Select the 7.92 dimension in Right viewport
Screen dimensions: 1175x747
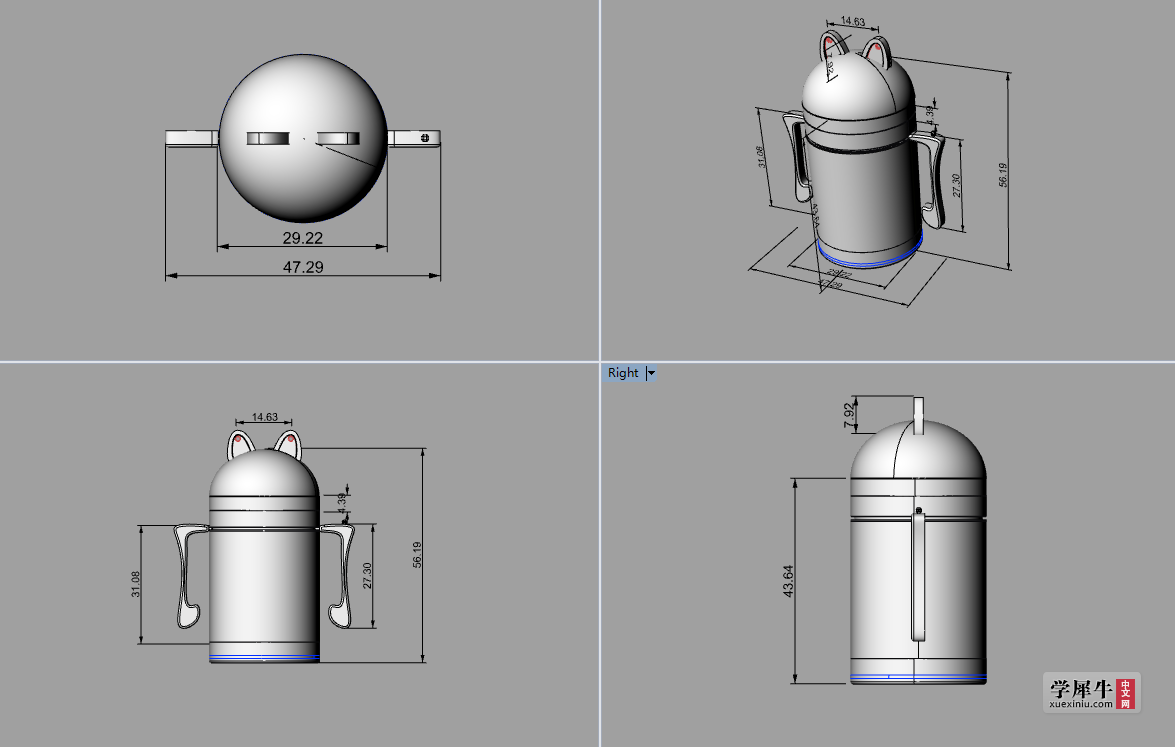pos(849,416)
